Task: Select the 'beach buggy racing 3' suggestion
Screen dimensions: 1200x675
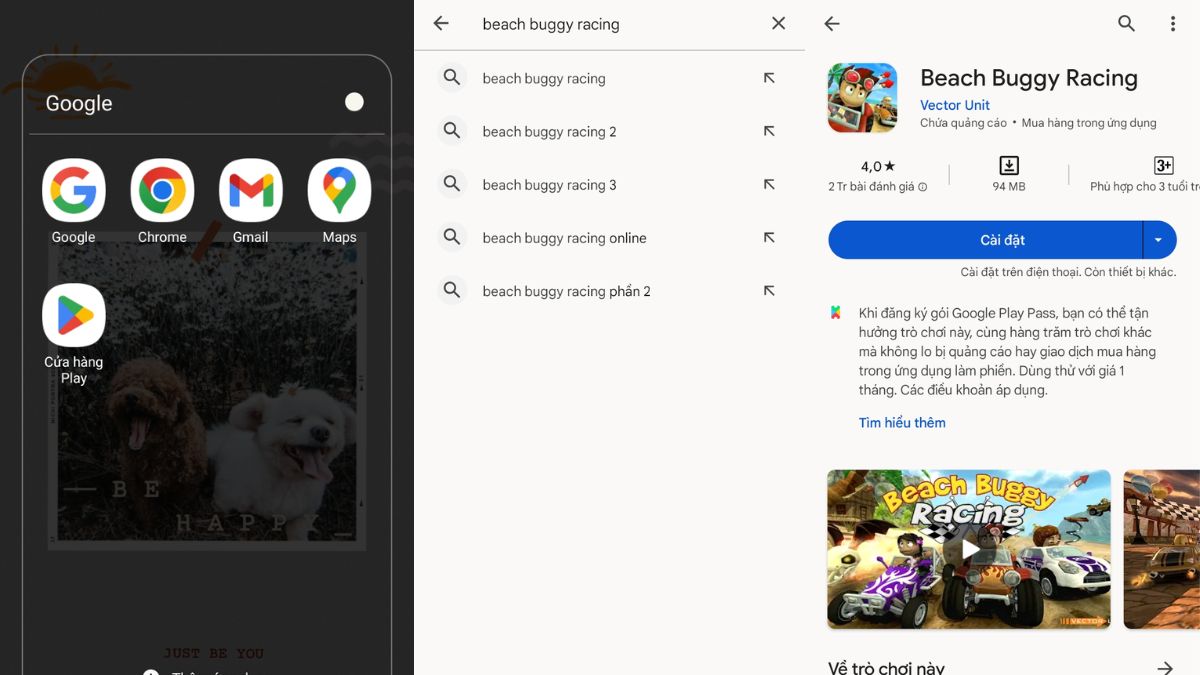Action: [x=610, y=184]
